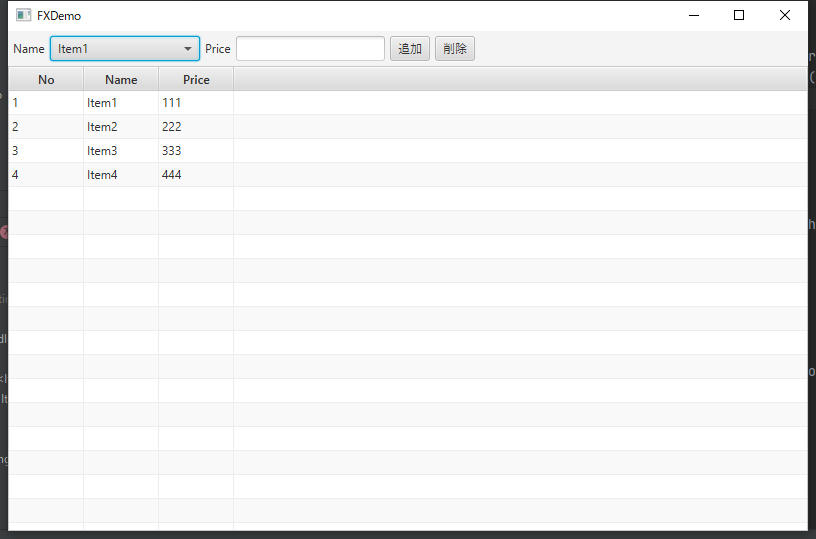
Task: Open the Name combo box showing Item1
Action: pos(125,48)
